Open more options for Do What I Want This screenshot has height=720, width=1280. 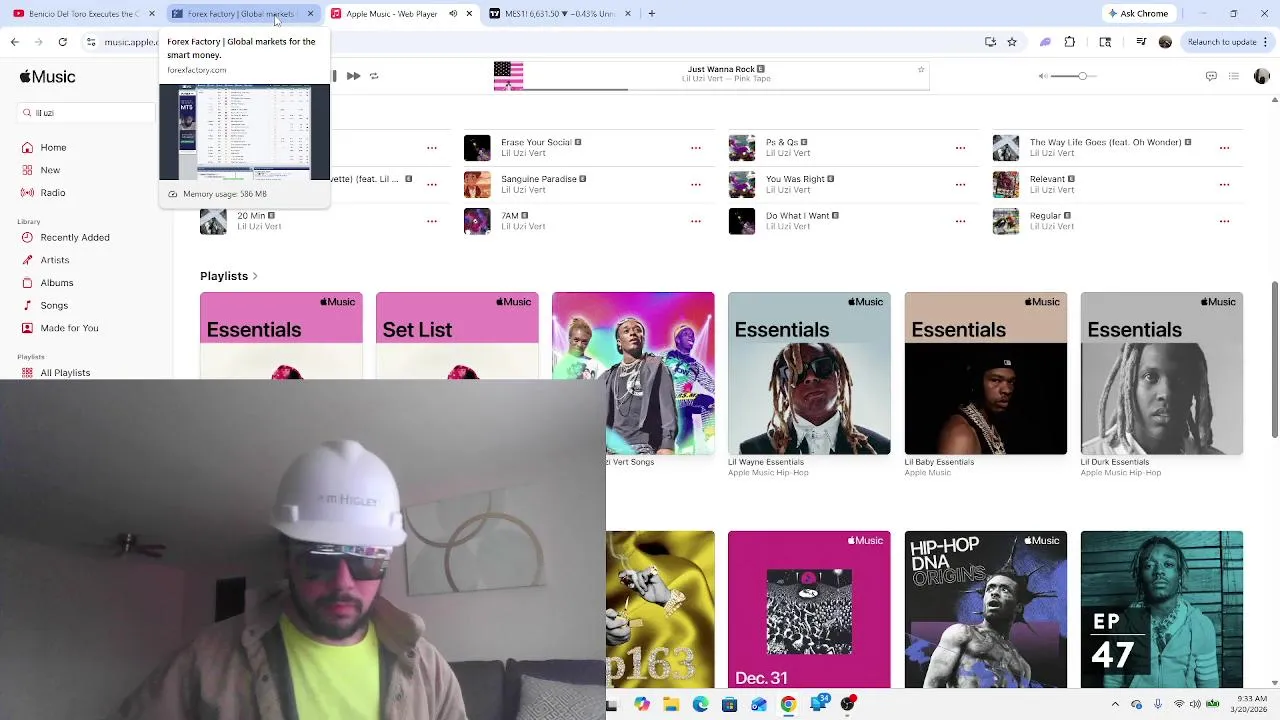tap(960, 221)
